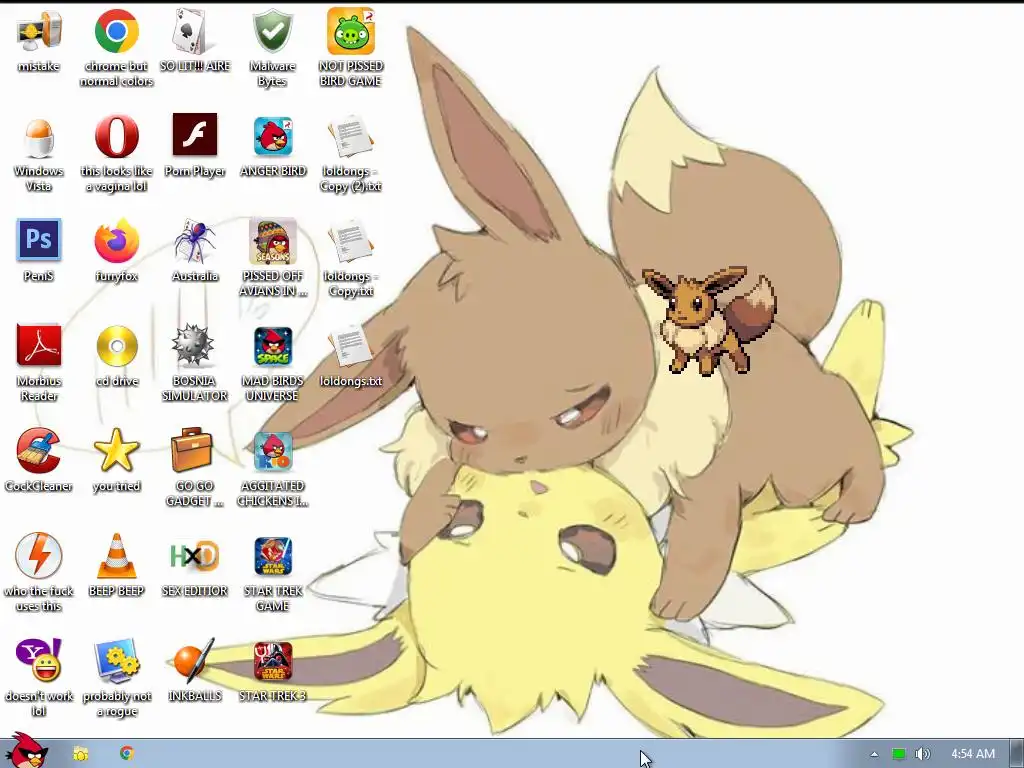Screen dimensions: 1024x768
Task: Select the 'STAR TREK GAME' icon
Action: coord(273,556)
